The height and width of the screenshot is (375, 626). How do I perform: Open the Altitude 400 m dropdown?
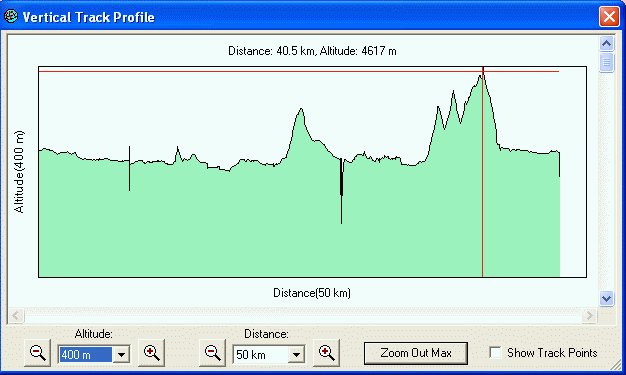(121, 355)
